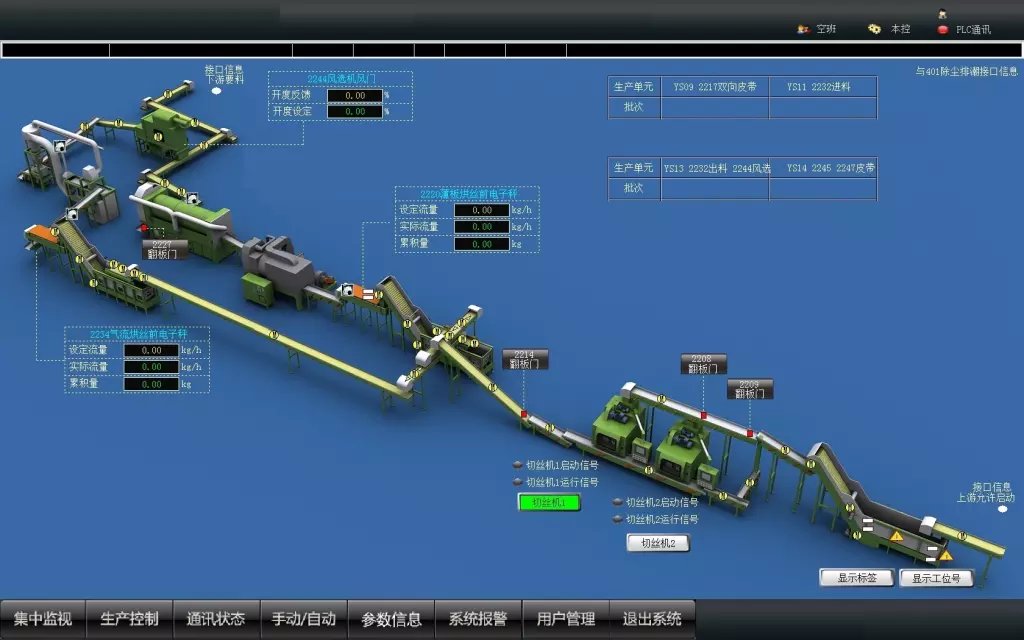Click the operator user icon above PLC通讯
The width and height of the screenshot is (1024, 640).
[x=942, y=14]
